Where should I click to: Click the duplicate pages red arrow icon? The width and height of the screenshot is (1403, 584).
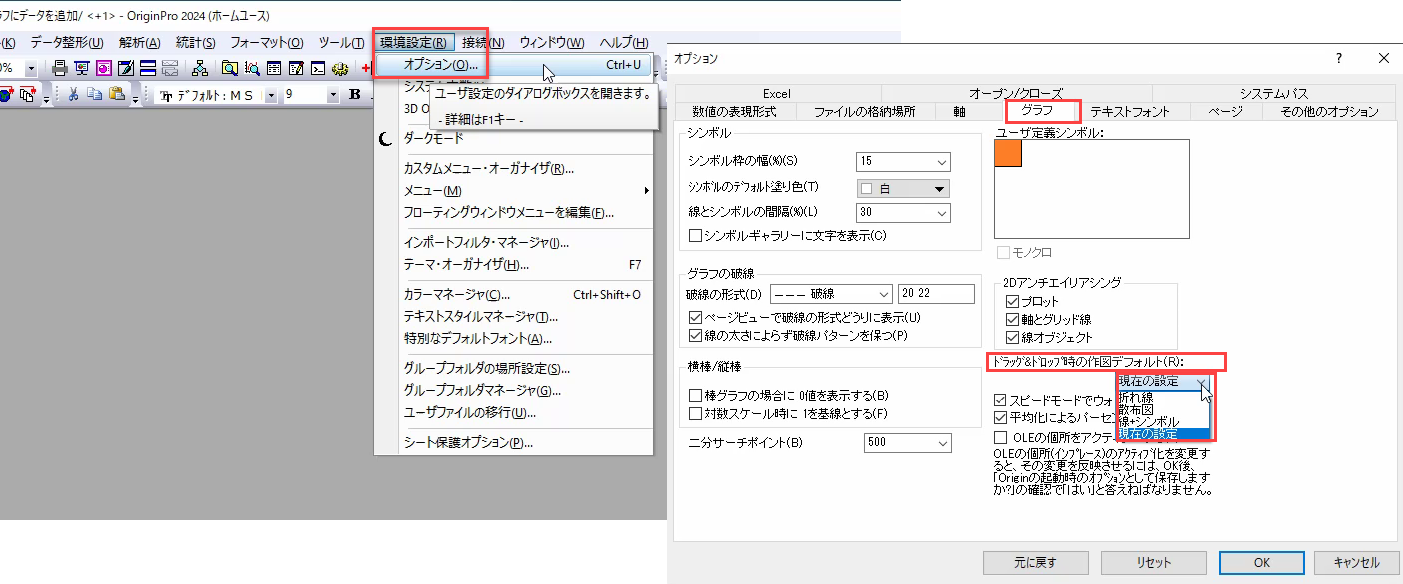(28, 95)
